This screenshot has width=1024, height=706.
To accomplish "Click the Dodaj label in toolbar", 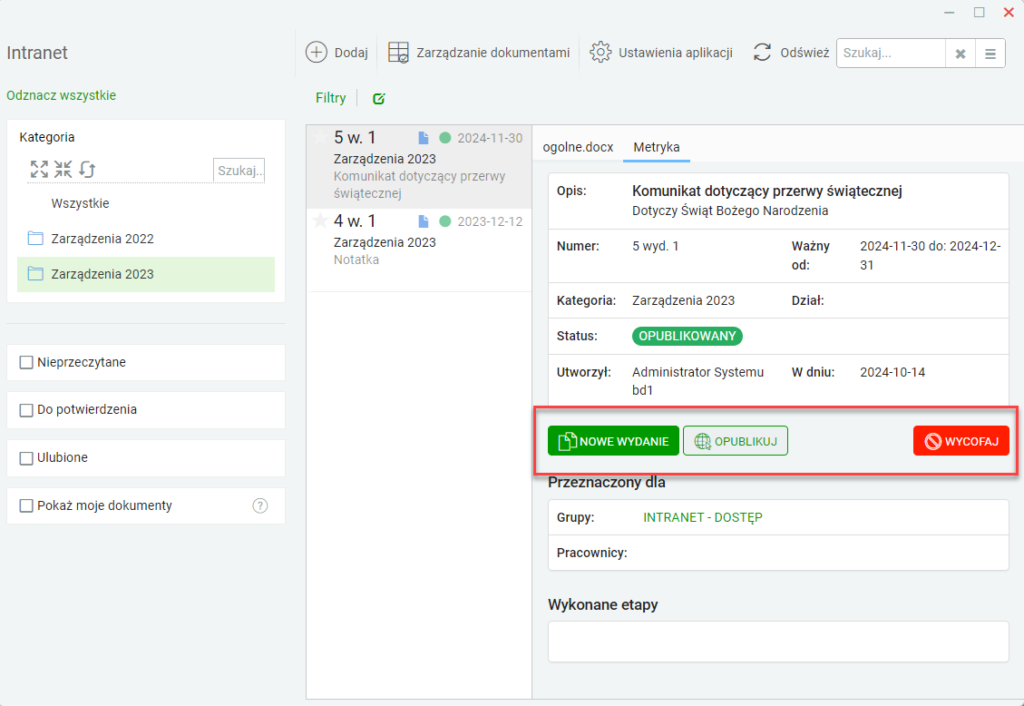I will point(351,53).
